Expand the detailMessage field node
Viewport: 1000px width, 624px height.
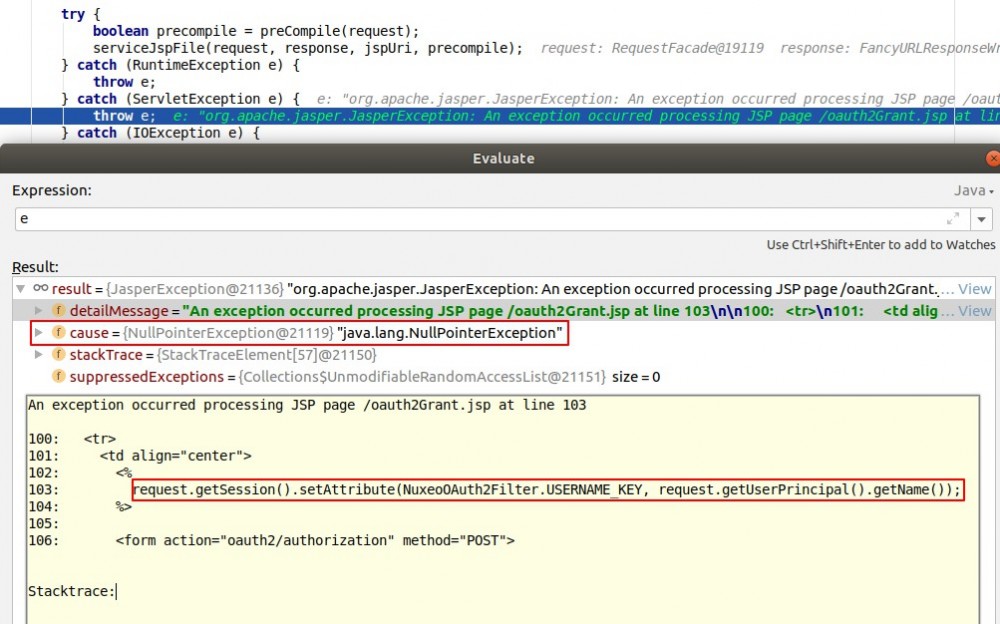[x=38, y=311]
